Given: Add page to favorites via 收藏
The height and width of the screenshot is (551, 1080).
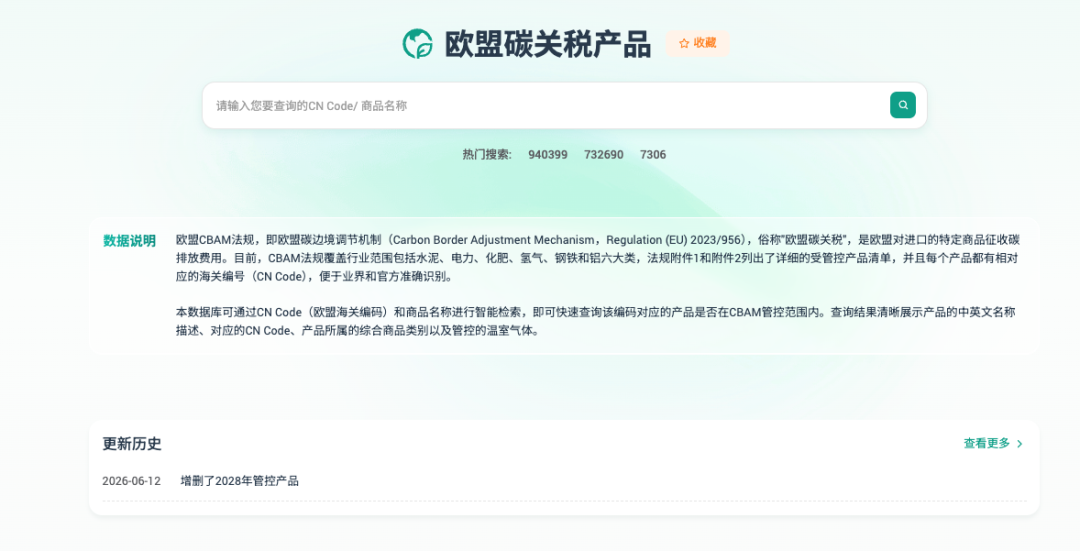Looking at the screenshot, I should coord(697,43).
